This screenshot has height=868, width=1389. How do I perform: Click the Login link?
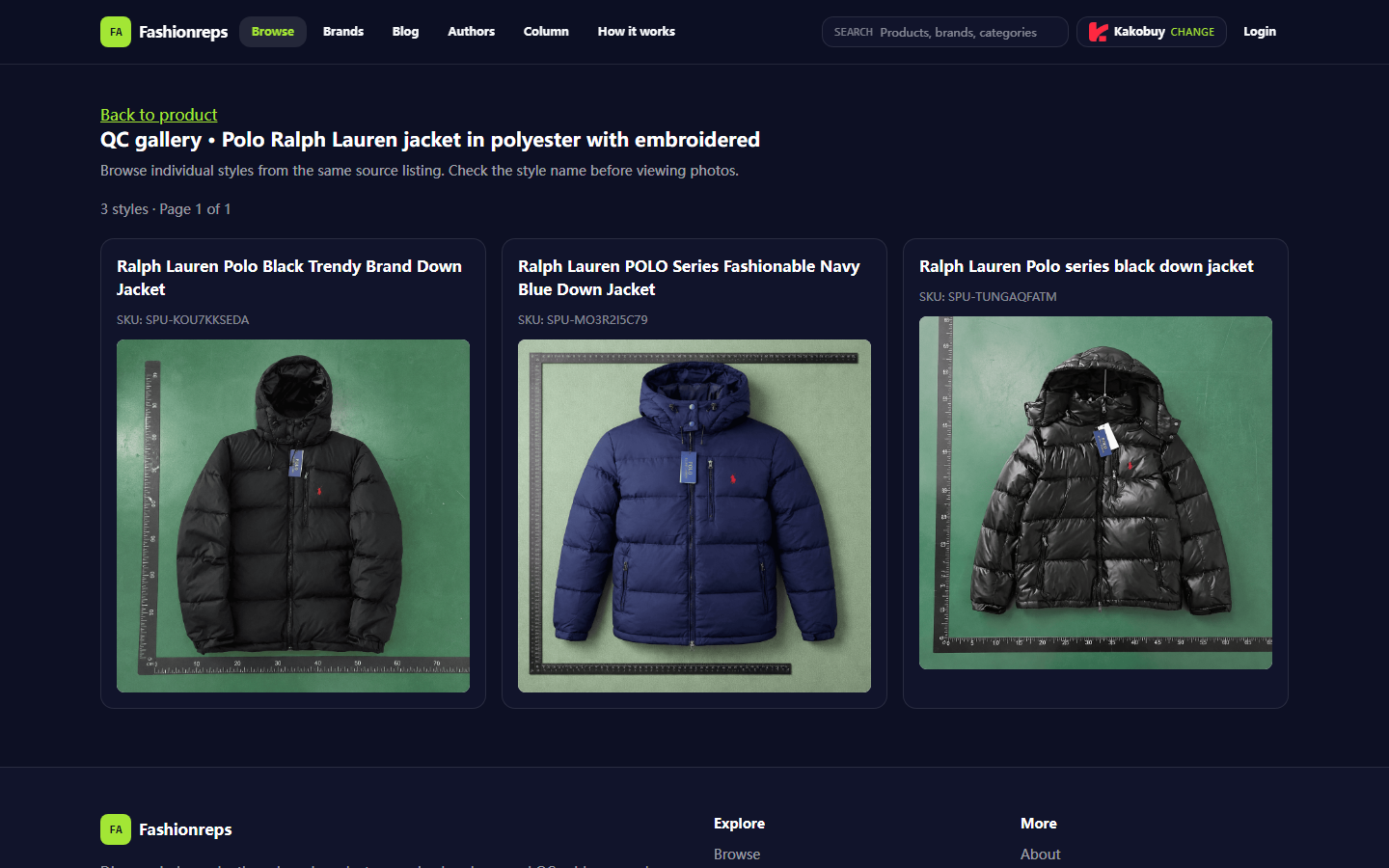coord(1260,32)
